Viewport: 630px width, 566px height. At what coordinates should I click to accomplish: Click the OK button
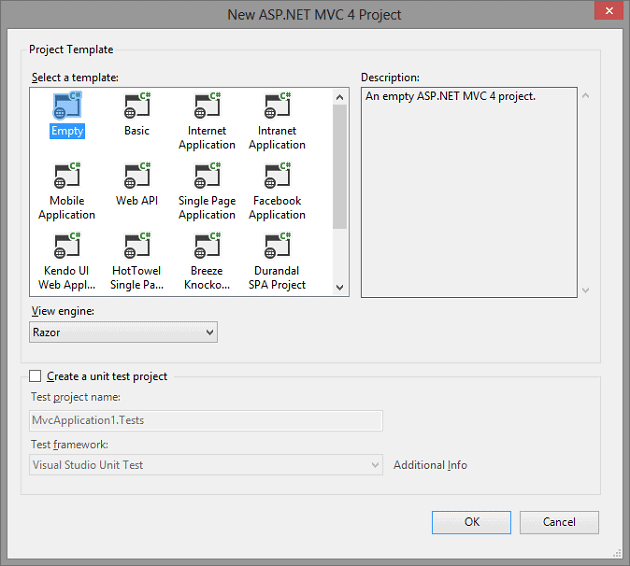[471, 522]
